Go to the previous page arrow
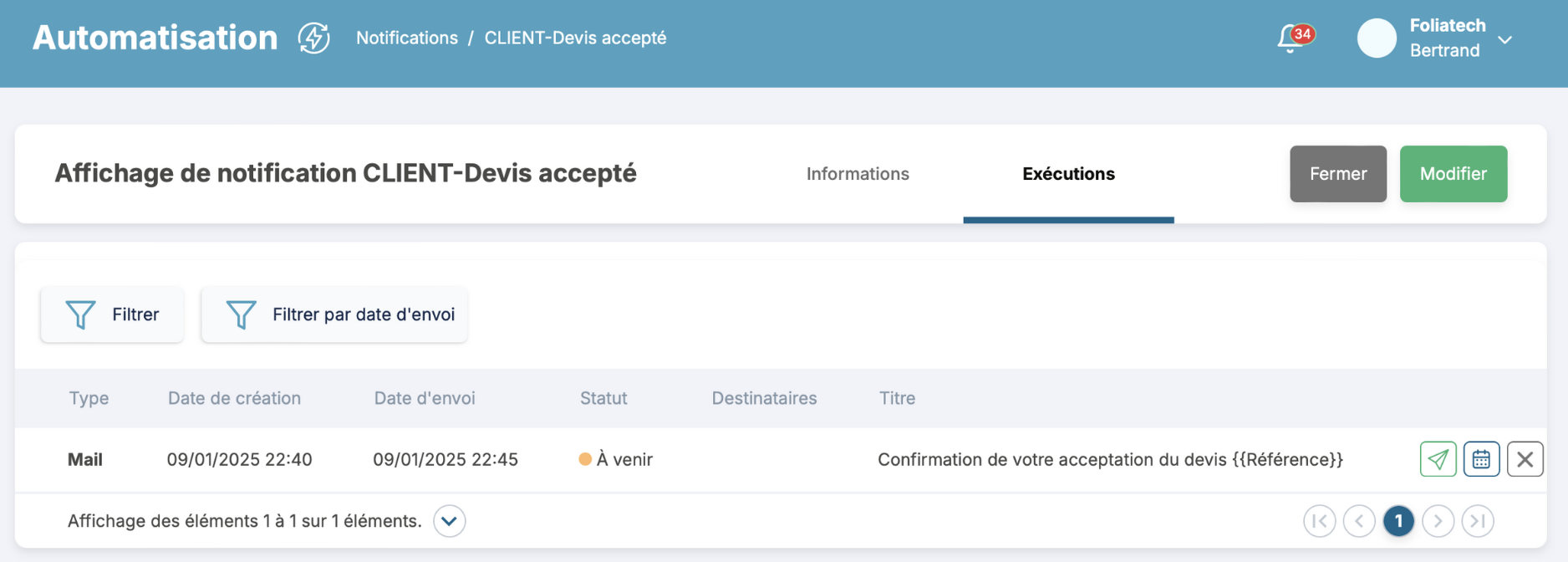The height and width of the screenshot is (562, 1568). (1359, 521)
